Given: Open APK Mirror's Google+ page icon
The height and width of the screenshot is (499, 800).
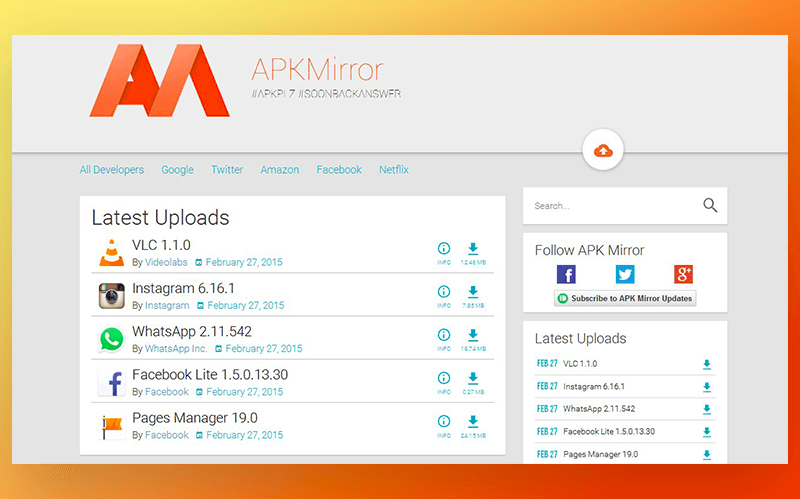Looking at the screenshot, I should pyautogui.click(x=683, y=274).
